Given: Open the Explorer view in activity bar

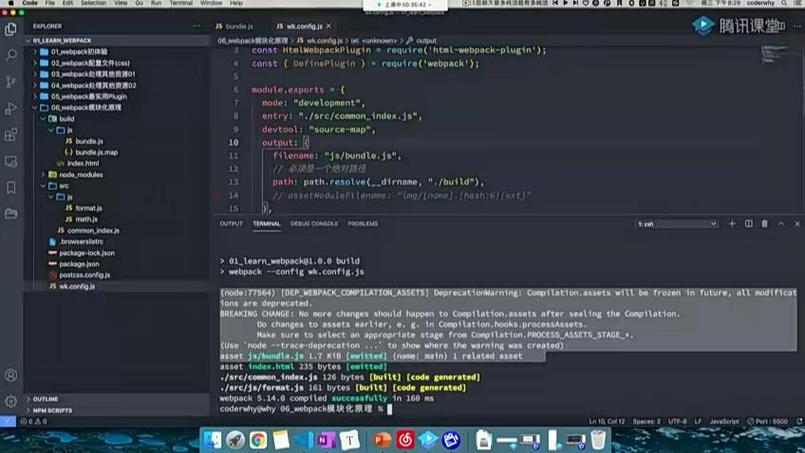Looking at the screenshot, I should [x=11, y=29].
